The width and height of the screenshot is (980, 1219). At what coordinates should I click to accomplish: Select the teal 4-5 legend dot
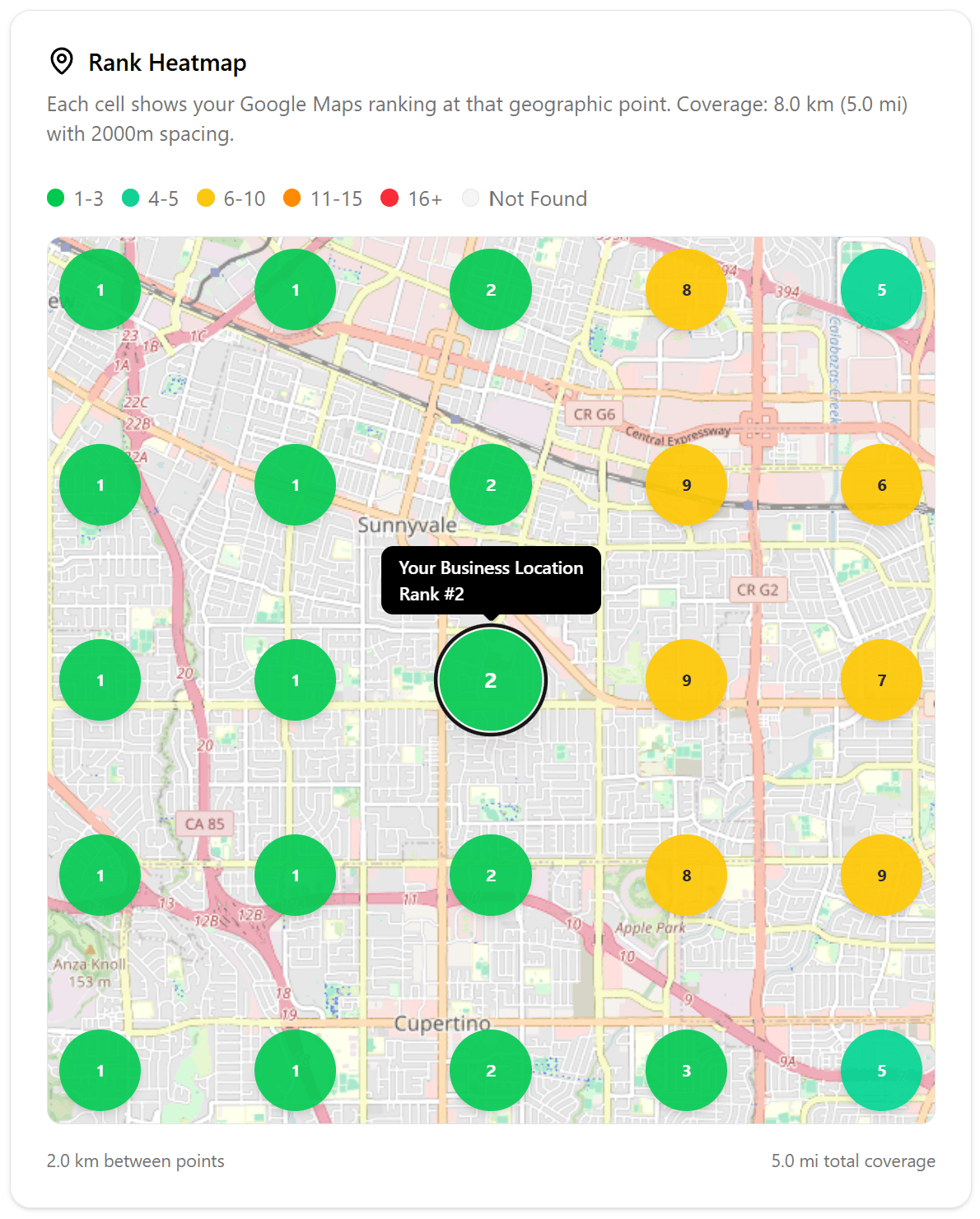pos(131,198)
